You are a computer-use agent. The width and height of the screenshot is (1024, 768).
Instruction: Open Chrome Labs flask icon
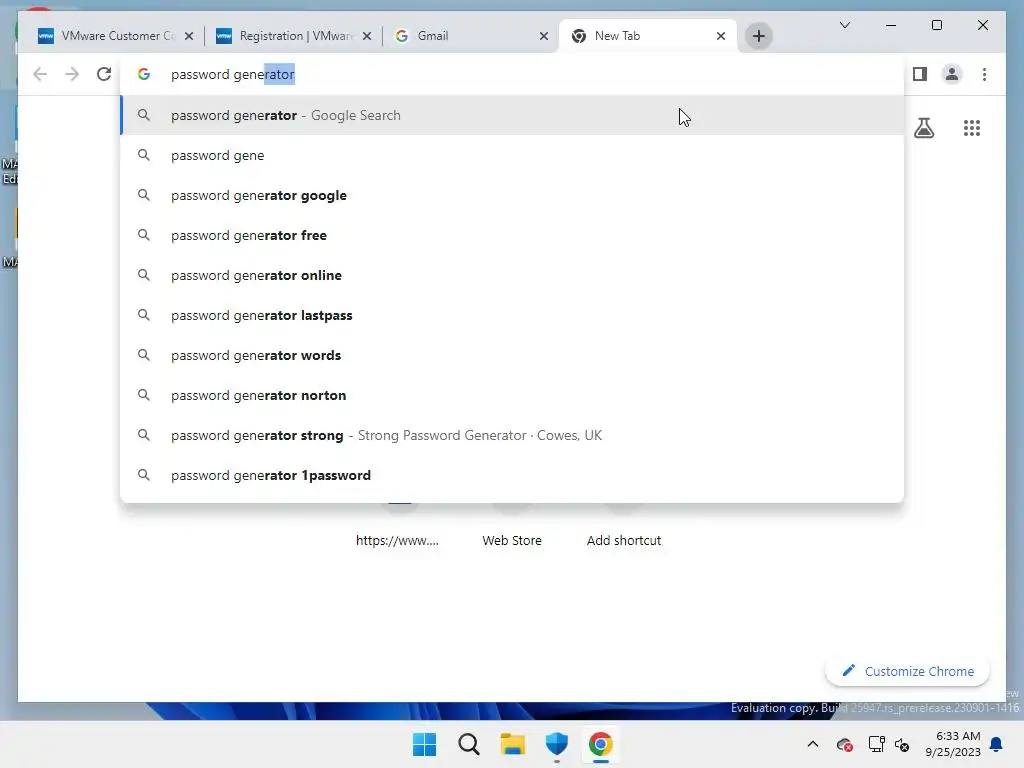923,128
